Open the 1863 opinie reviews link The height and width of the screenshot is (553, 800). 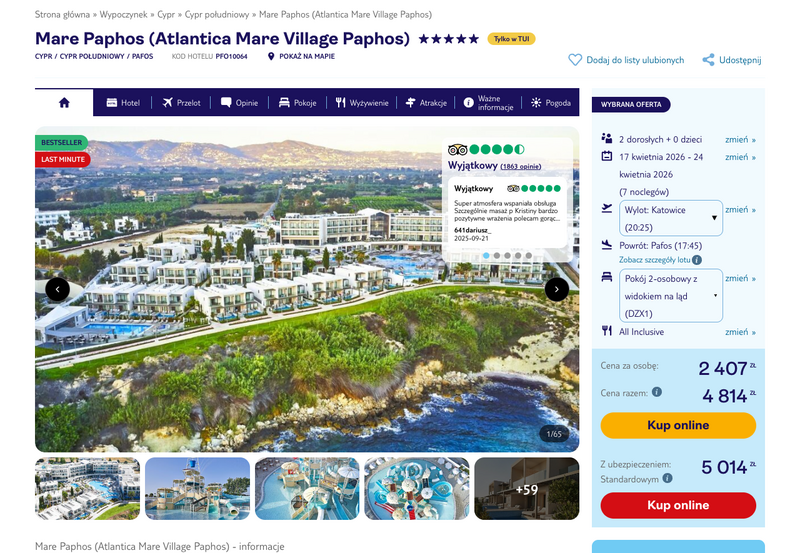point(520,166)
